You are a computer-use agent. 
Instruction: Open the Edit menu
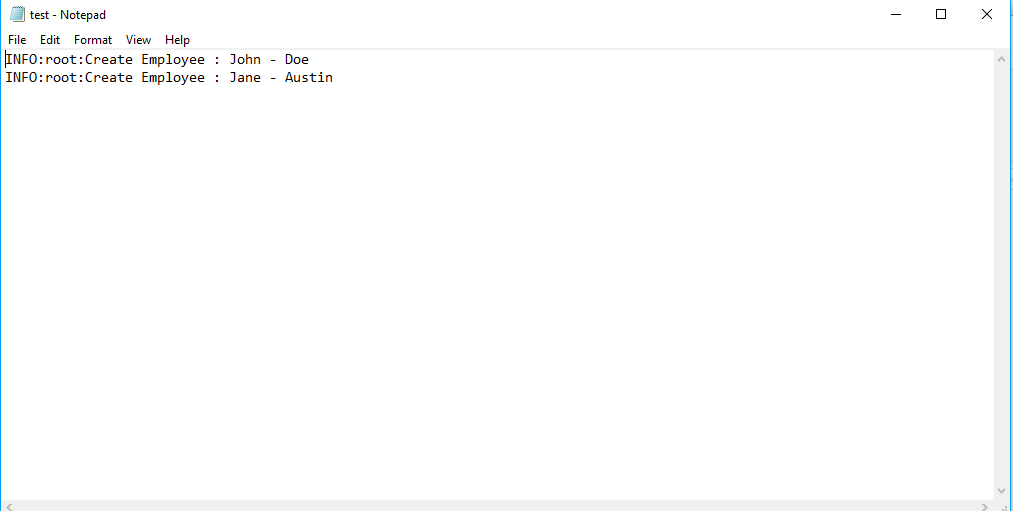click(50, 40)
